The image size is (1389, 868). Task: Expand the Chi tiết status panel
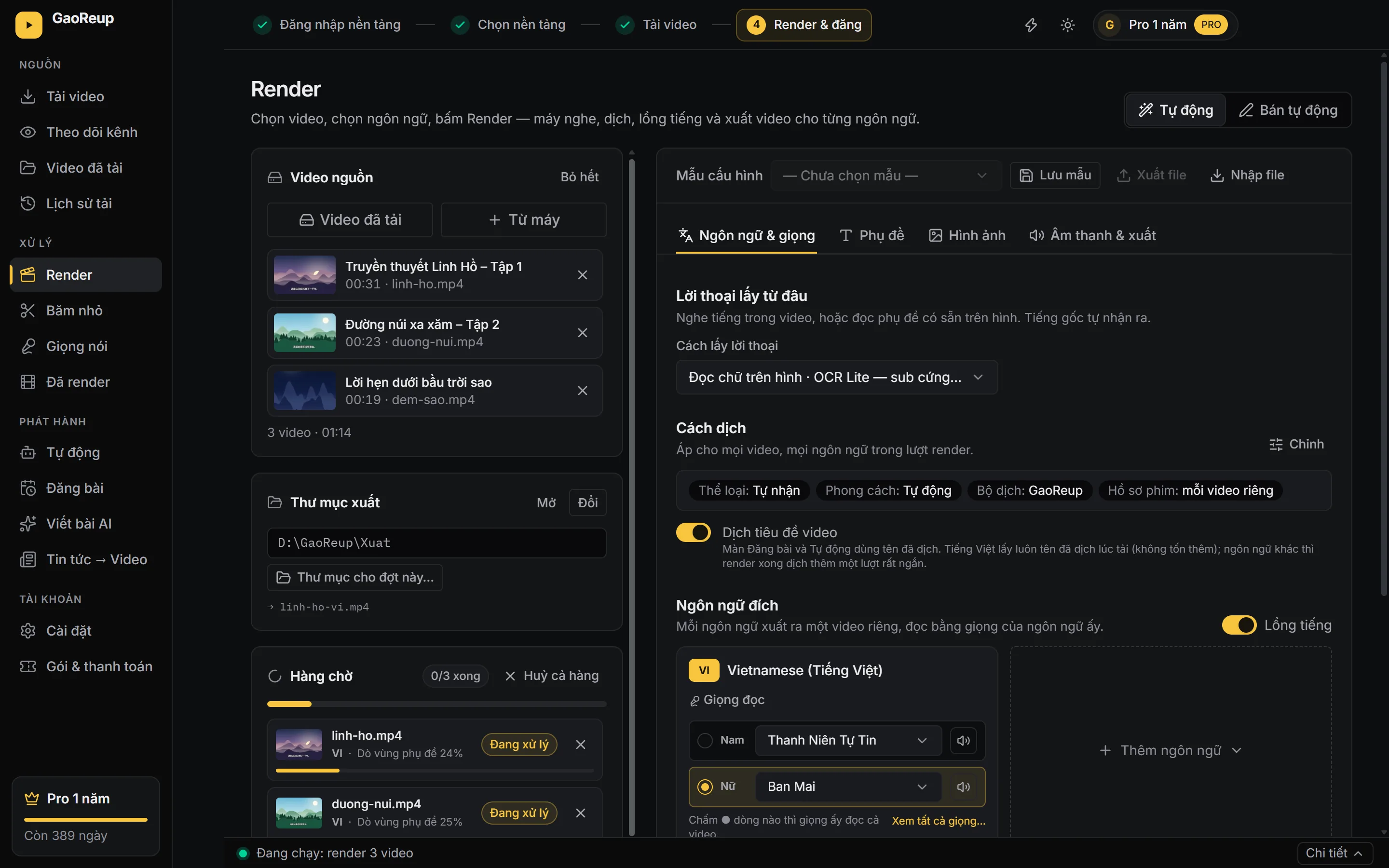click(x=1335, y=853)
